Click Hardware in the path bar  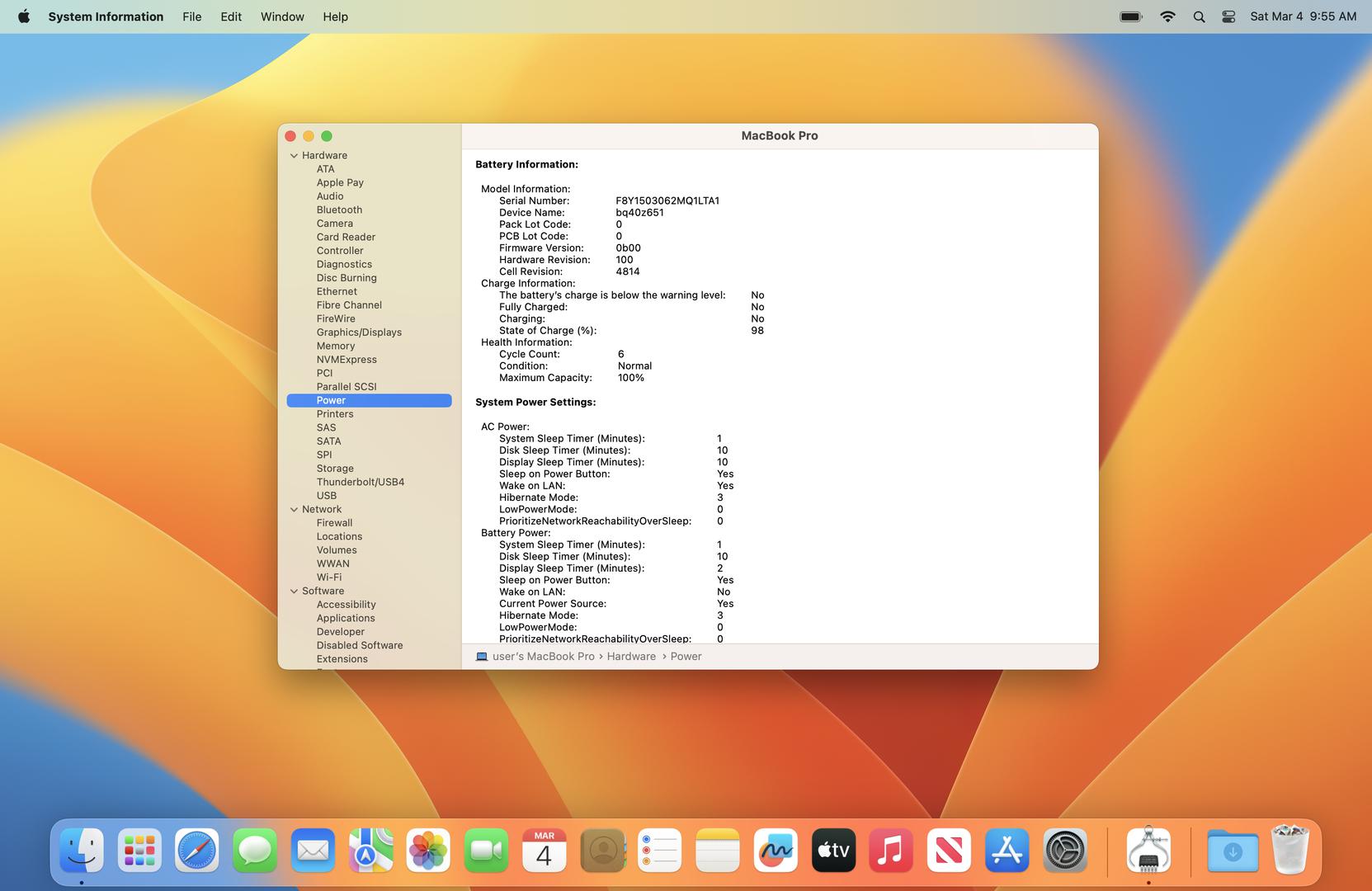coord(631,657)
